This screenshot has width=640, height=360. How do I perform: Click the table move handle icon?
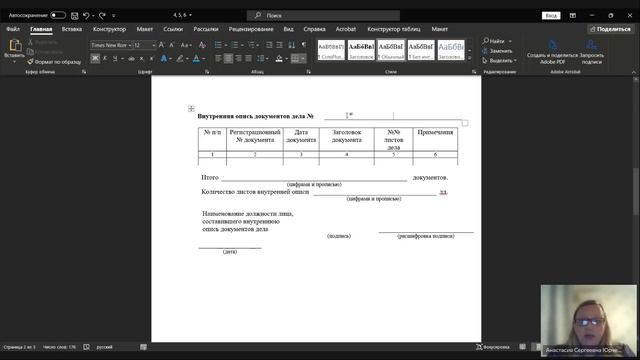pyautogui.click(x=191, y=109)
